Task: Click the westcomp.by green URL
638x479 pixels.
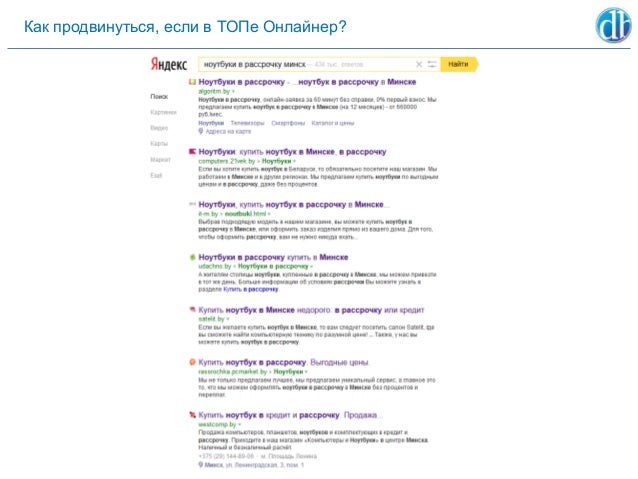Action: tap(217, 424)
